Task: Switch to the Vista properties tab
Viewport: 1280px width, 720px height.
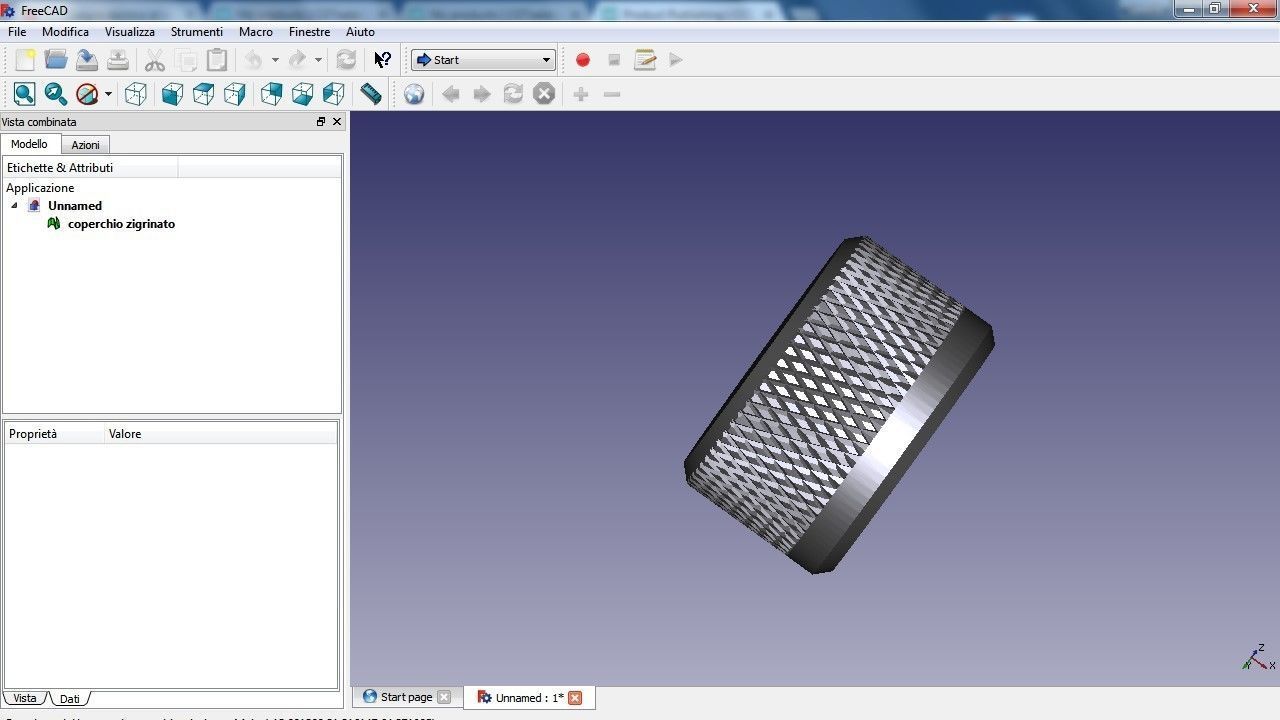Action: 24,698
